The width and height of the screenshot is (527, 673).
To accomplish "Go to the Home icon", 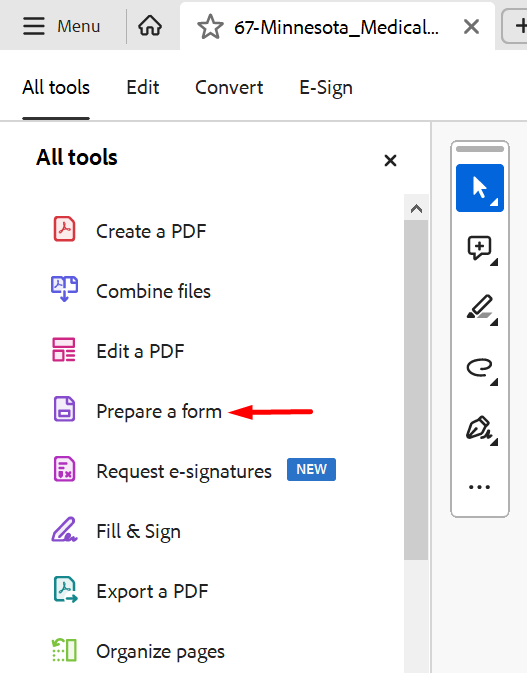I will (x=150, y=26).
